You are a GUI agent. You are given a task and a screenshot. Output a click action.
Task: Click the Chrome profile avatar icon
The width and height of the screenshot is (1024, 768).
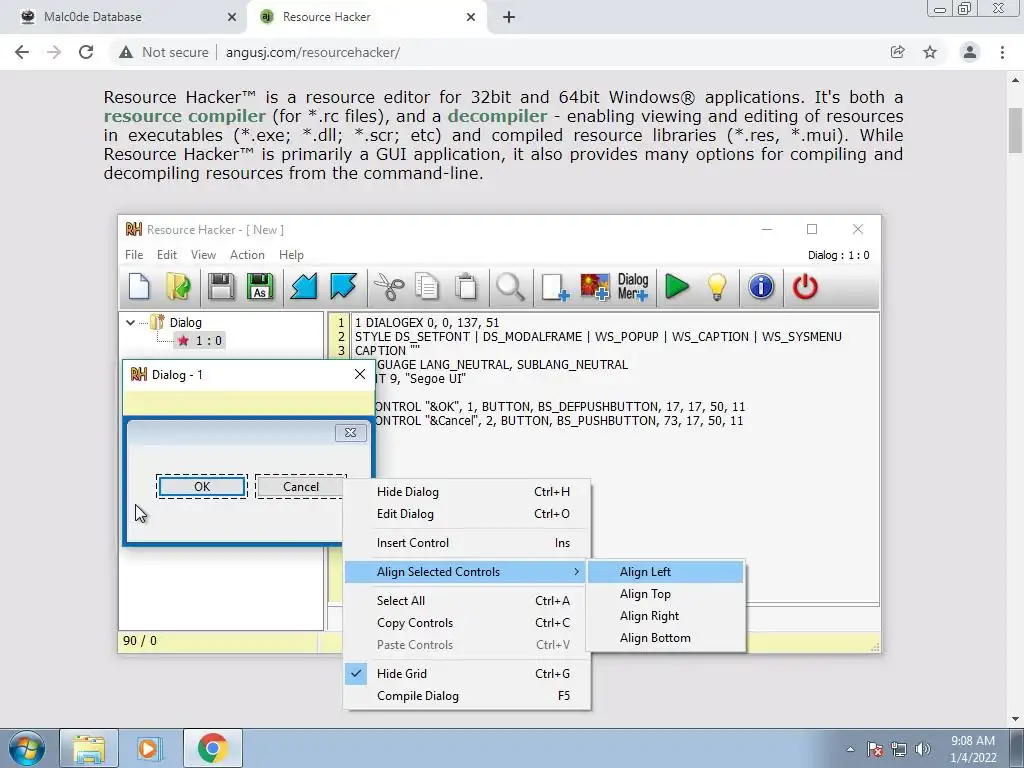970,52
